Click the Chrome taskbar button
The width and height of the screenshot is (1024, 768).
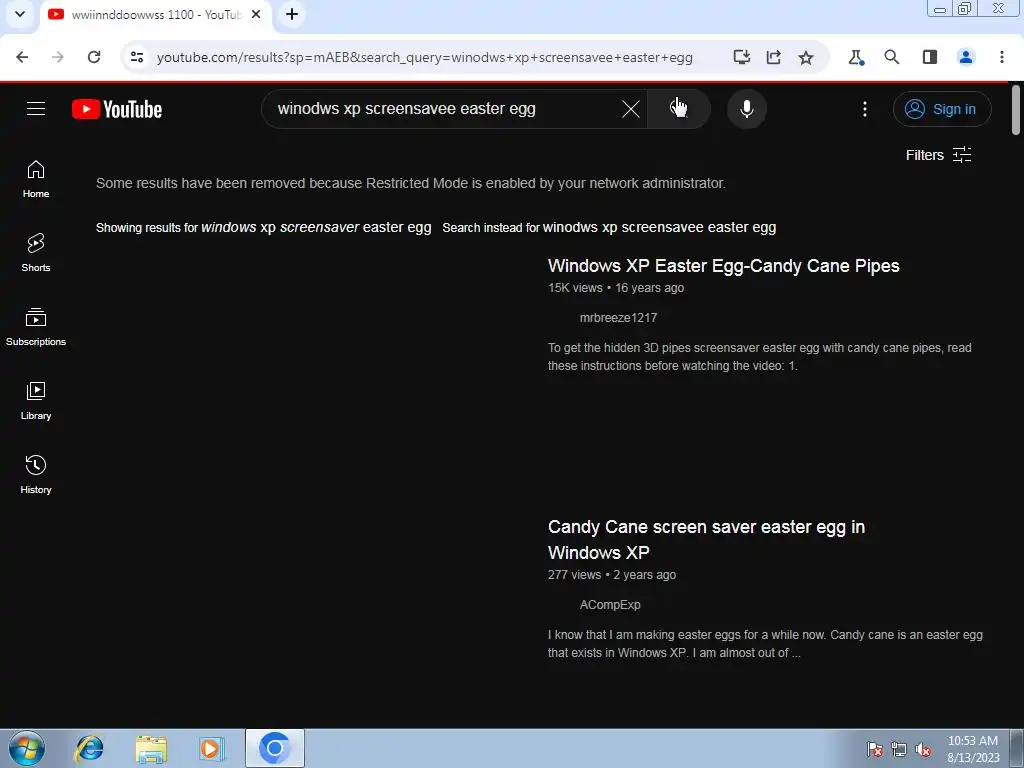(x=275, y=748)
